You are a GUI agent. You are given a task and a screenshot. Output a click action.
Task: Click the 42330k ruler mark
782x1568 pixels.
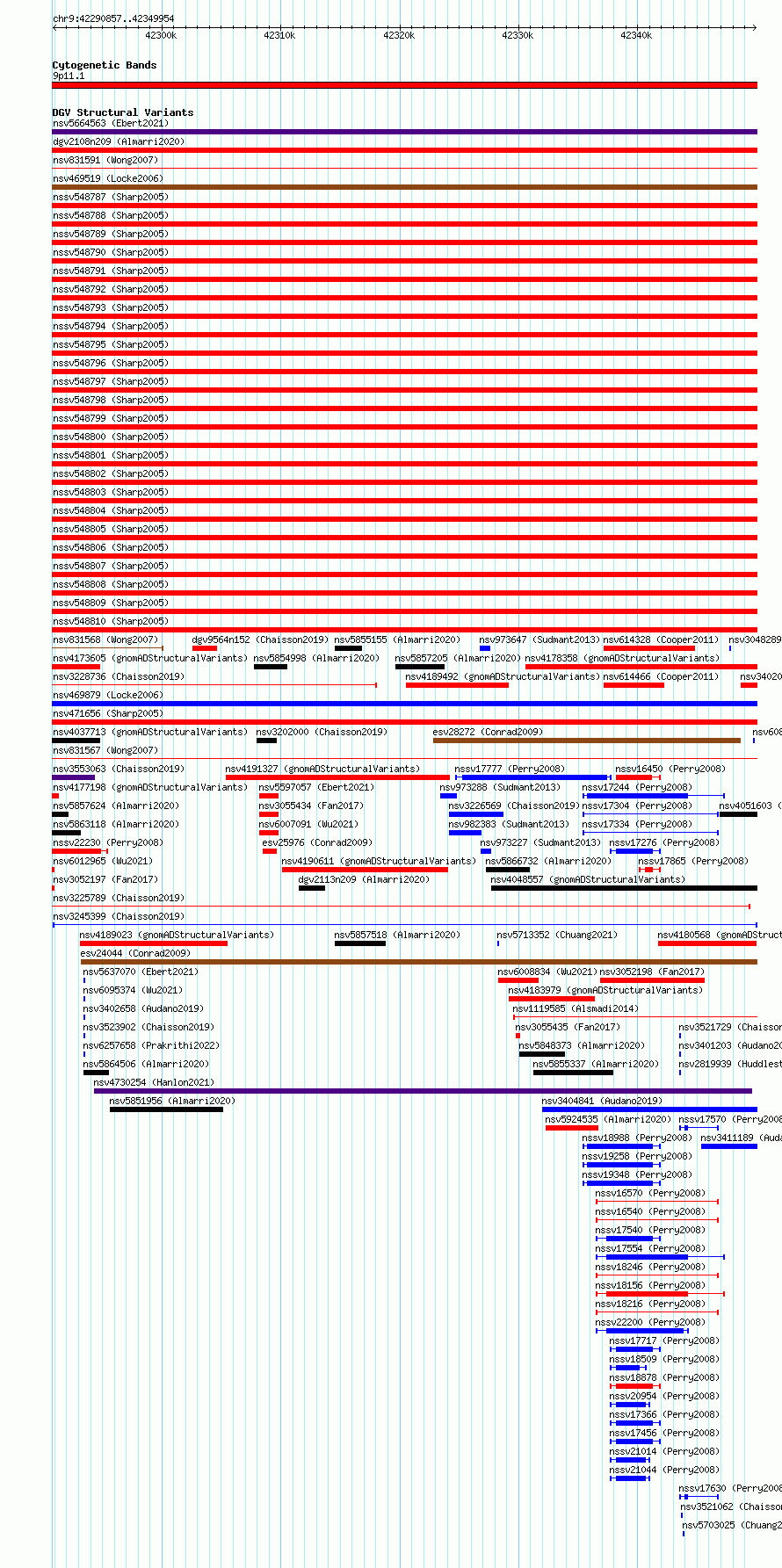click(518, 35)
